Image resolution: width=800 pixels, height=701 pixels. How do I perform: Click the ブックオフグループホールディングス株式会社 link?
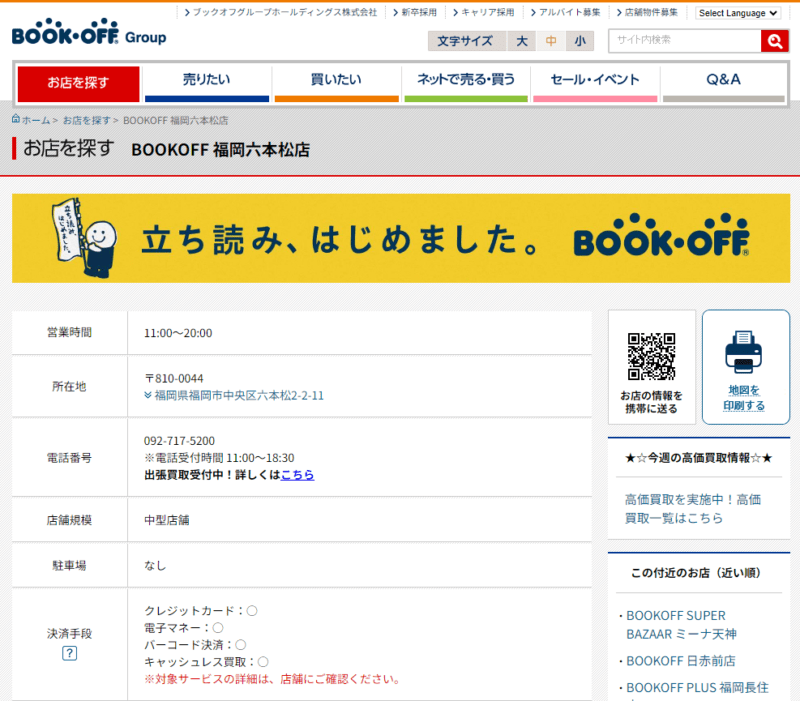point(281,12)
